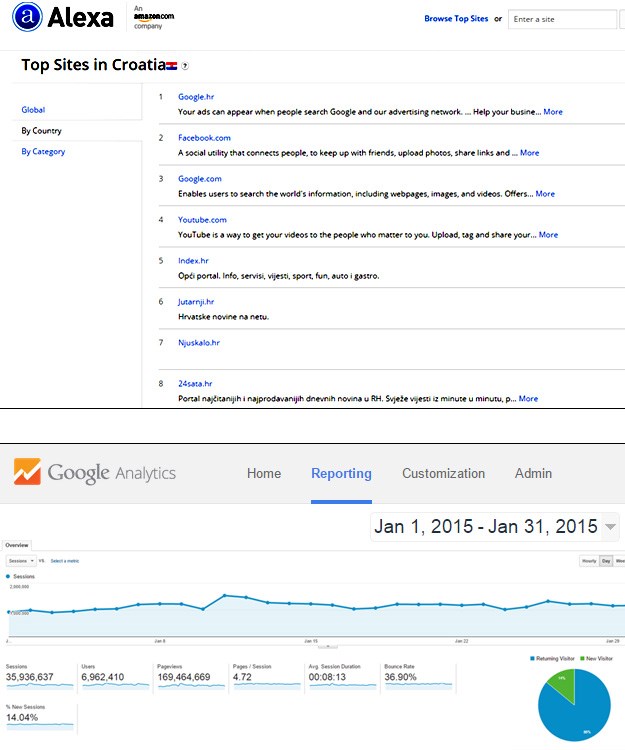Click the Croatia flag icon

coord(172,66)
